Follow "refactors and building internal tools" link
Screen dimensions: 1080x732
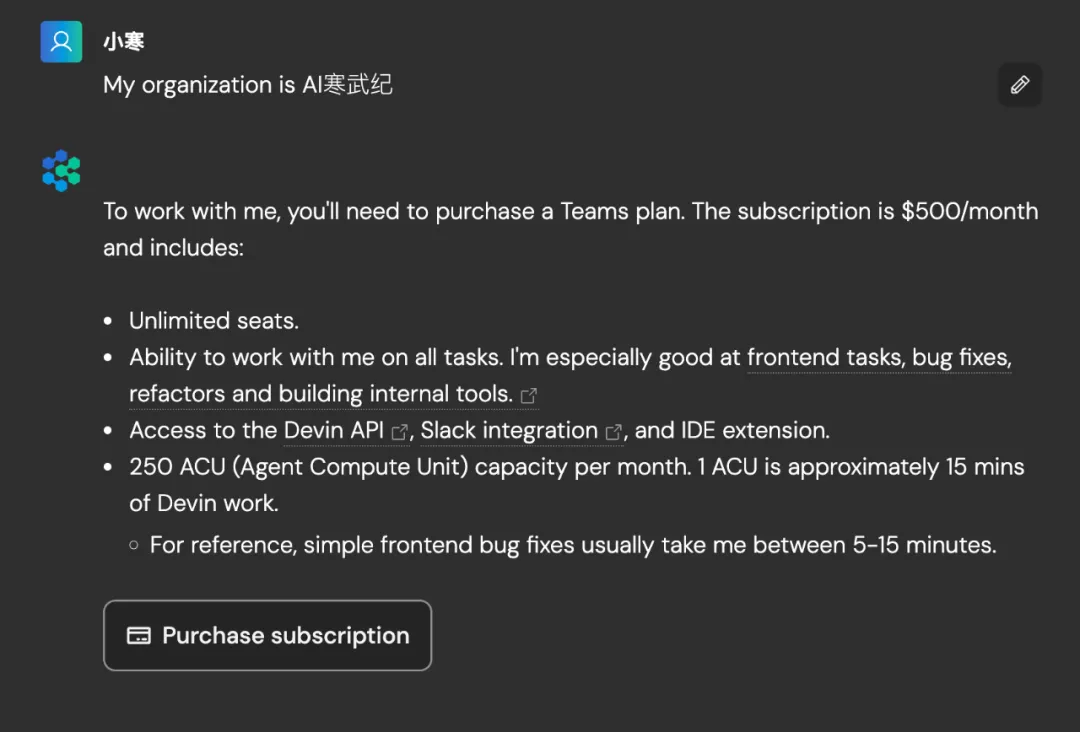[x=321, y=394]
